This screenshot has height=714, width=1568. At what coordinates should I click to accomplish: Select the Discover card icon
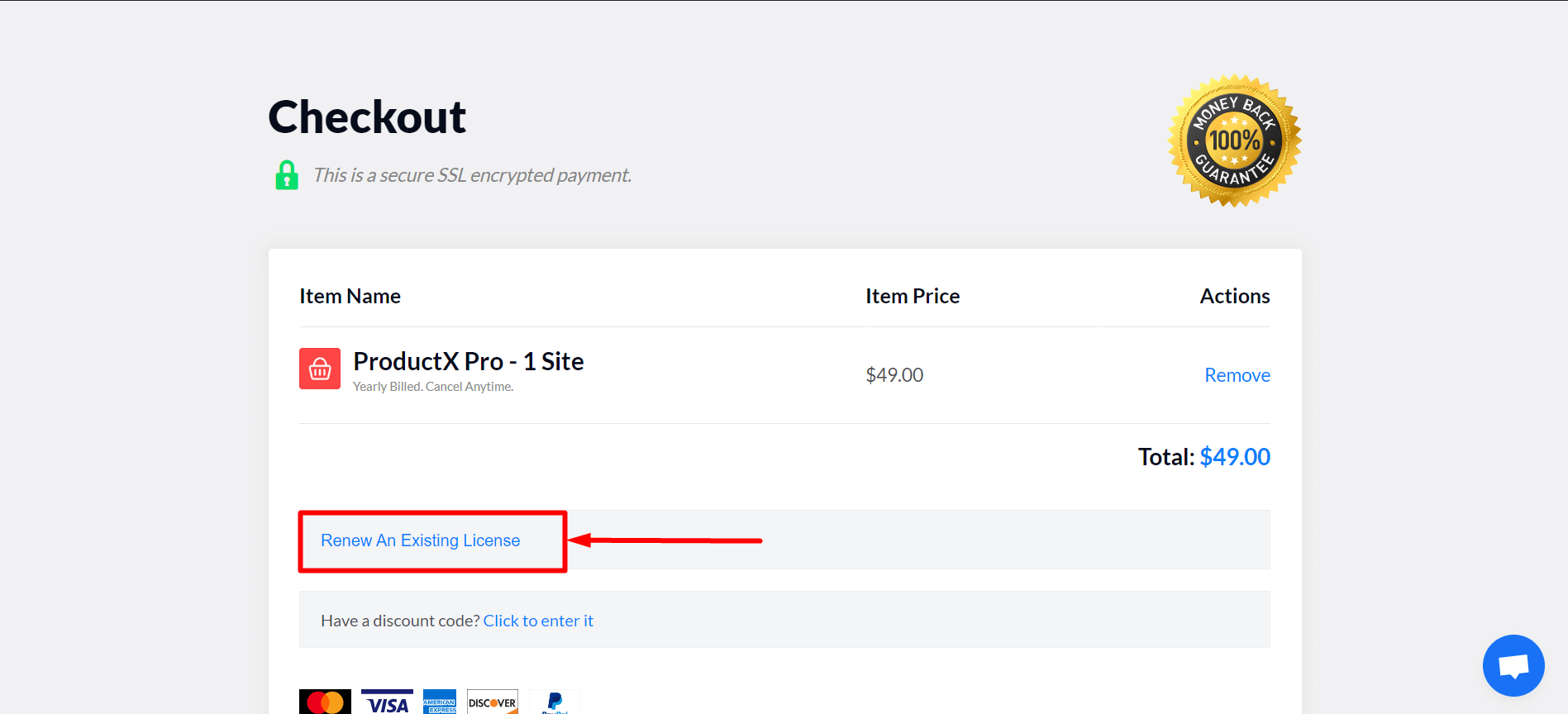[492, 702]
